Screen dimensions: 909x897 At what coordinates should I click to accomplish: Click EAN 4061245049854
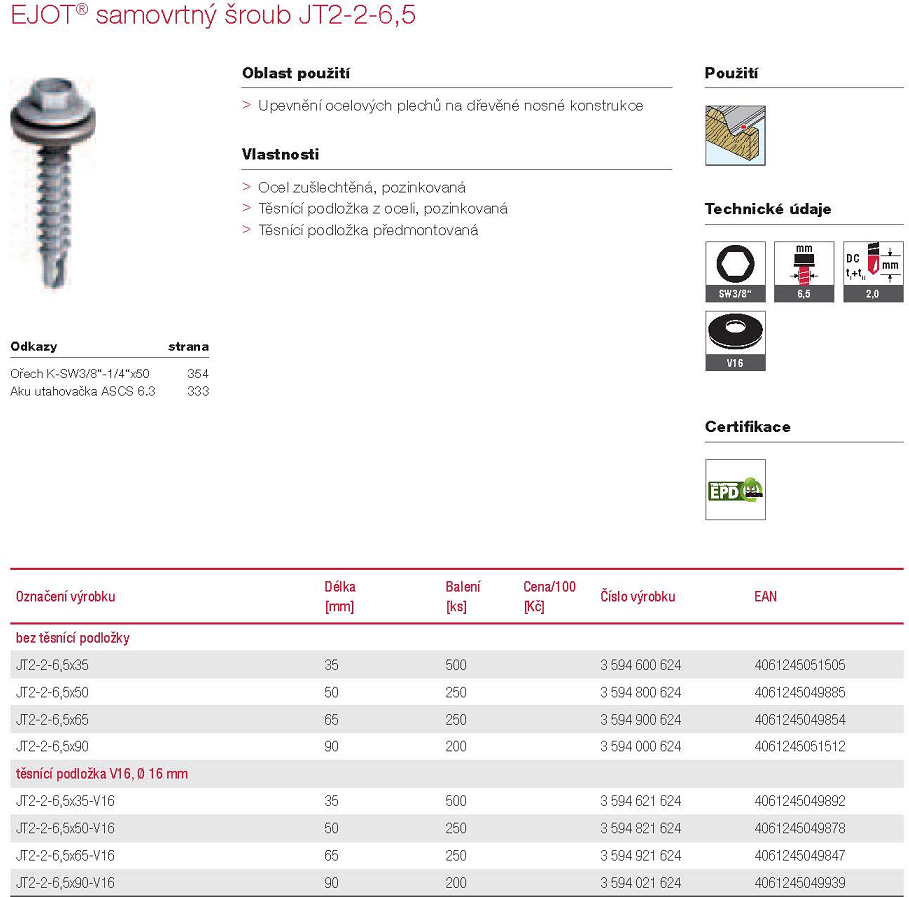click(x=800, y=720)
